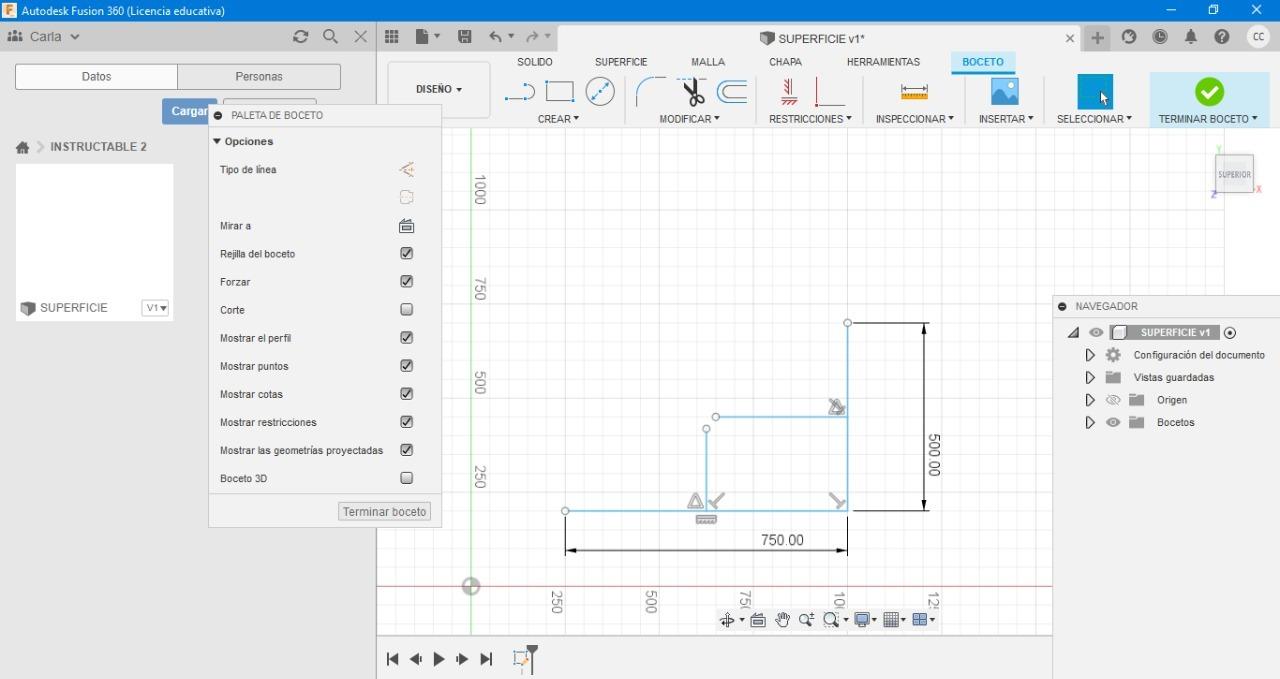
Task: Switch to the HERRAMIENTAS tab
Action: coord(883,62)
